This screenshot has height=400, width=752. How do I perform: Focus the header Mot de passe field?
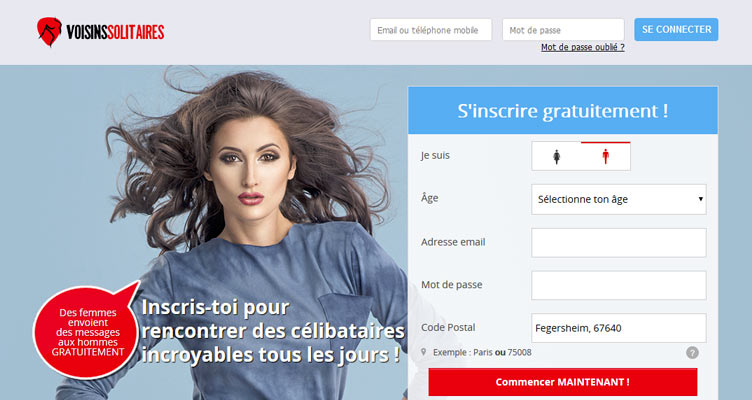point(563,30)
